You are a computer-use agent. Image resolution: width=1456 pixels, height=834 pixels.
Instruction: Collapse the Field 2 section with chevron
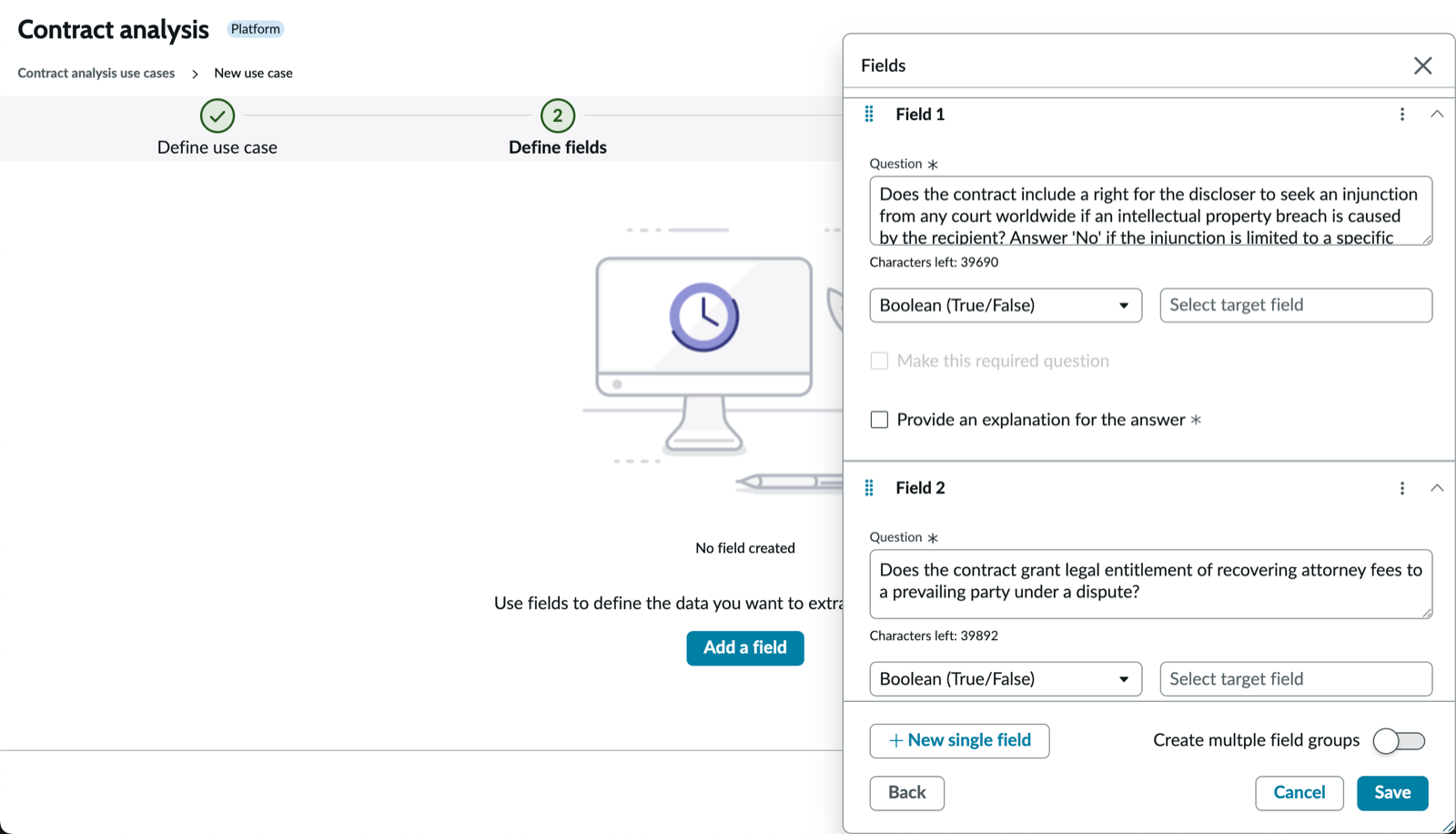(1437, 488)
